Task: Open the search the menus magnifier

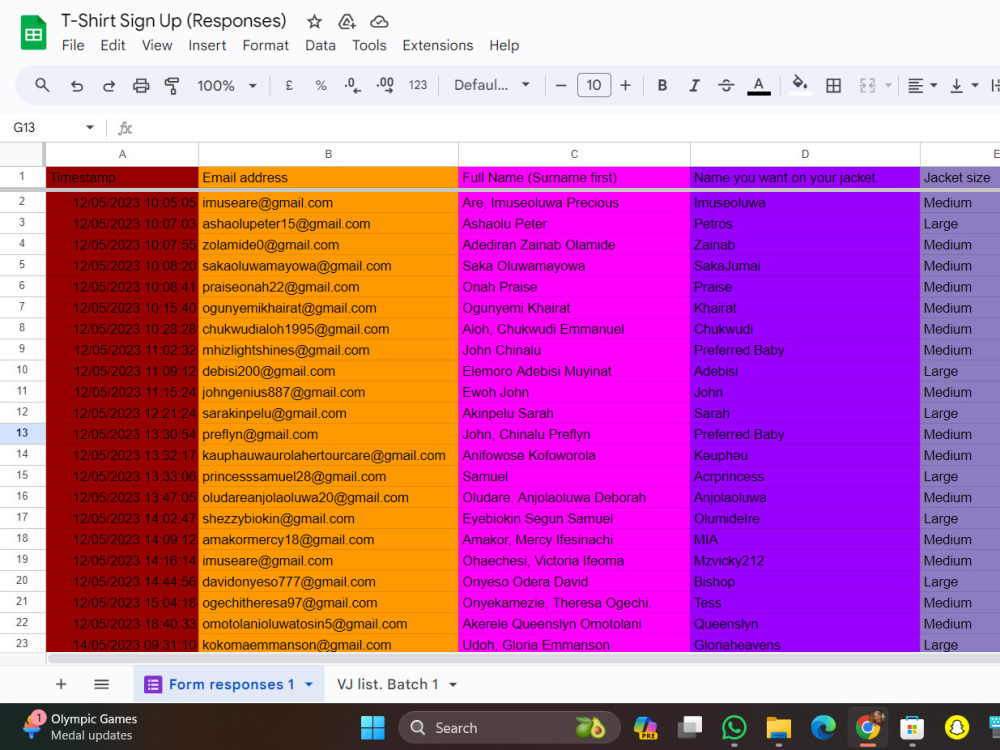Action: point(42,85)
